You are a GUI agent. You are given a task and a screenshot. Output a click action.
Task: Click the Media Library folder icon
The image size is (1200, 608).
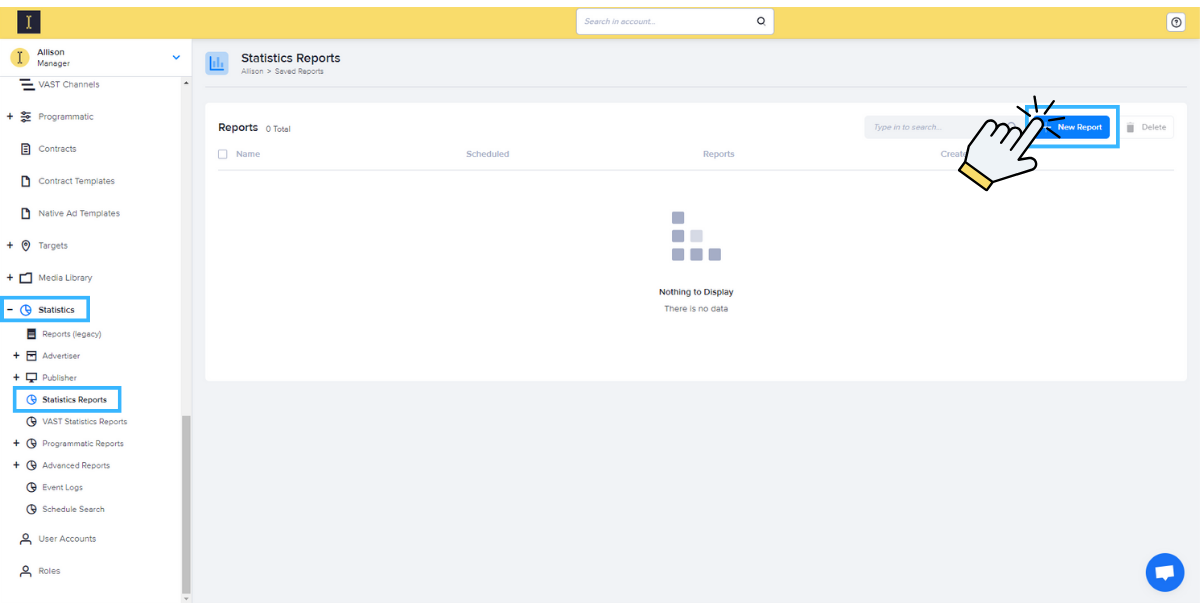point(26,278)
